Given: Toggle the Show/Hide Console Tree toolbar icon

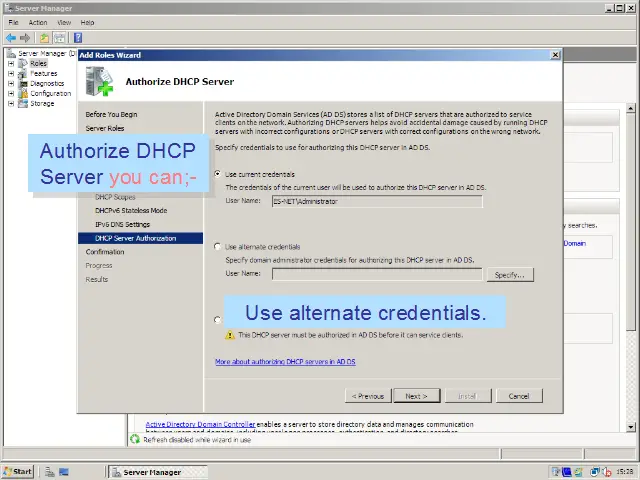Looking at the screenshot, I should click(60, 38).
